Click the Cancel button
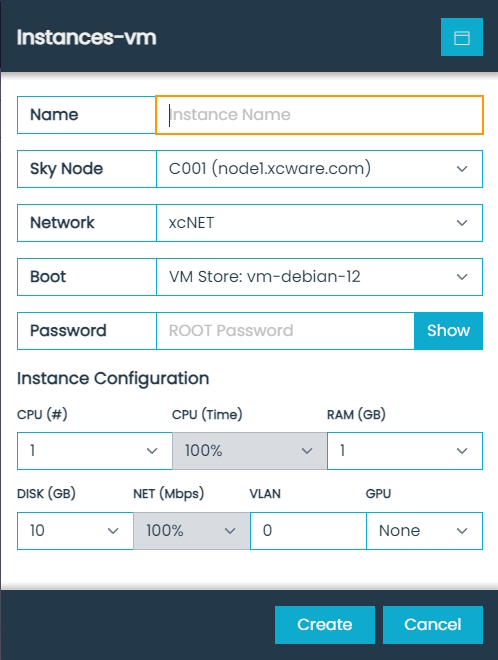Viewport: 498px width, 660px height. click(433, 625)
